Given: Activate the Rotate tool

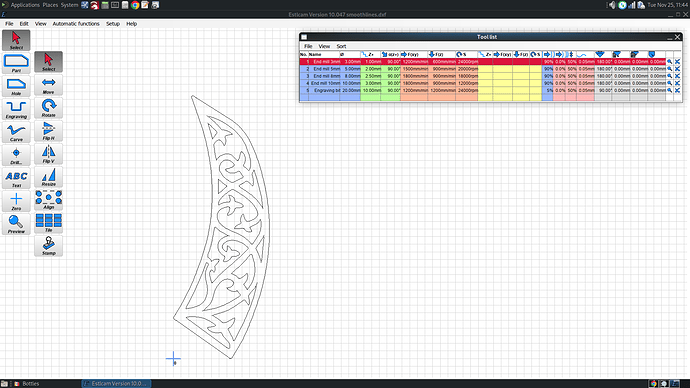Looking at the screenshot, I should pos(48,108).
